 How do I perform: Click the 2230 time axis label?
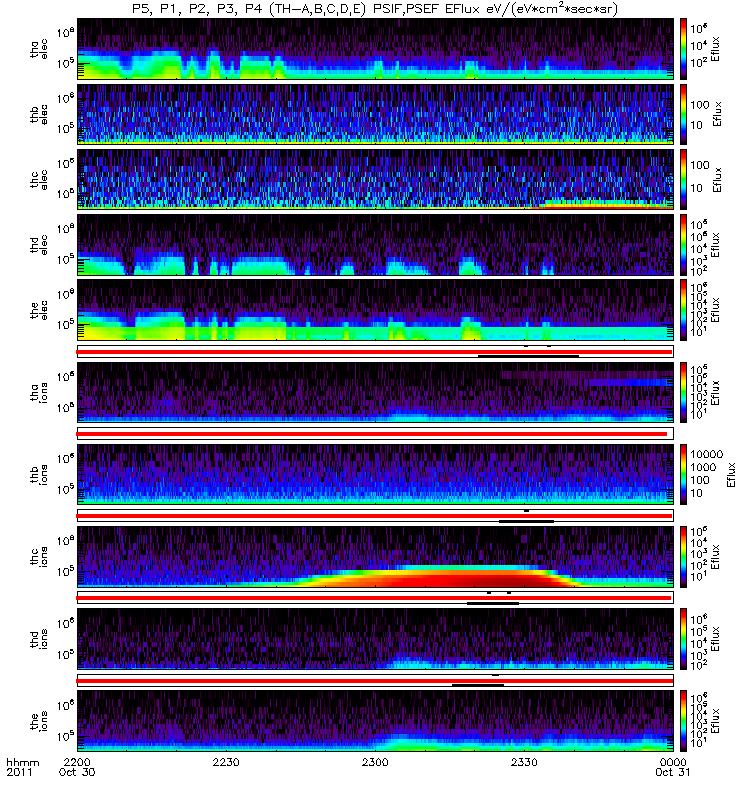(x=226, y=762)
